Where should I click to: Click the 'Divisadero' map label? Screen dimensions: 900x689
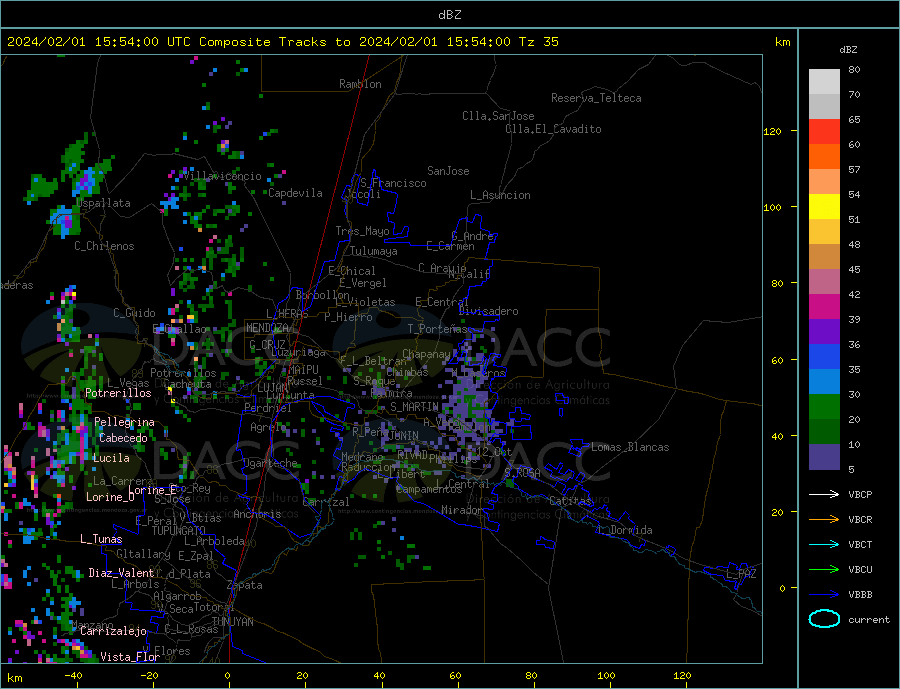pyautogui.click(x=488, y=311)
